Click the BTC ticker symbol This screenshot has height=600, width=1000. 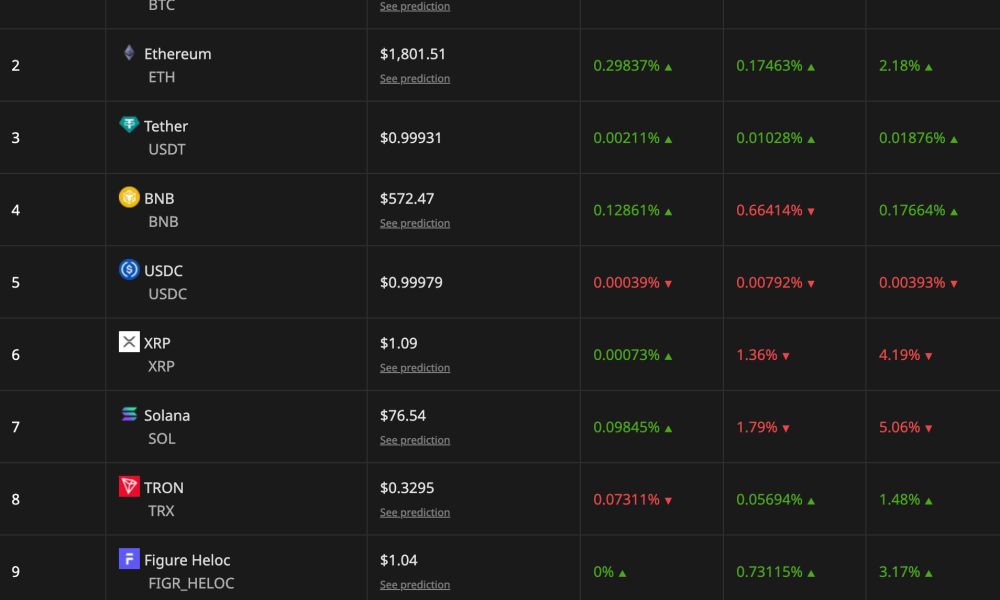161,6
